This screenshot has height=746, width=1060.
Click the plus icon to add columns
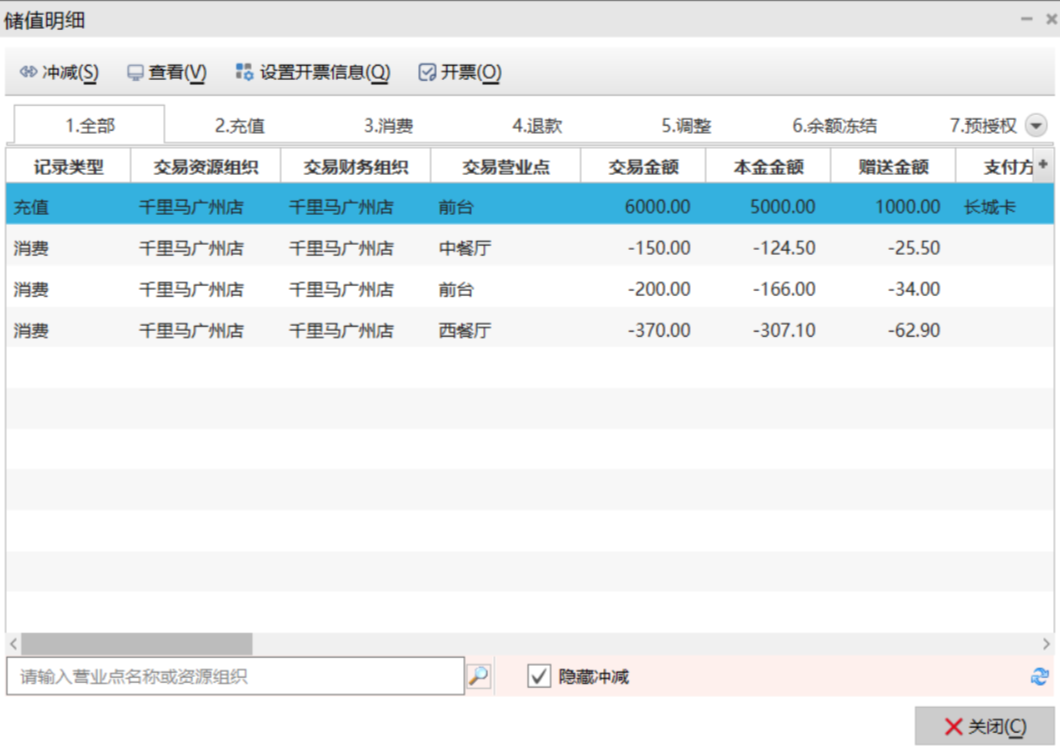coord(1043,164)
